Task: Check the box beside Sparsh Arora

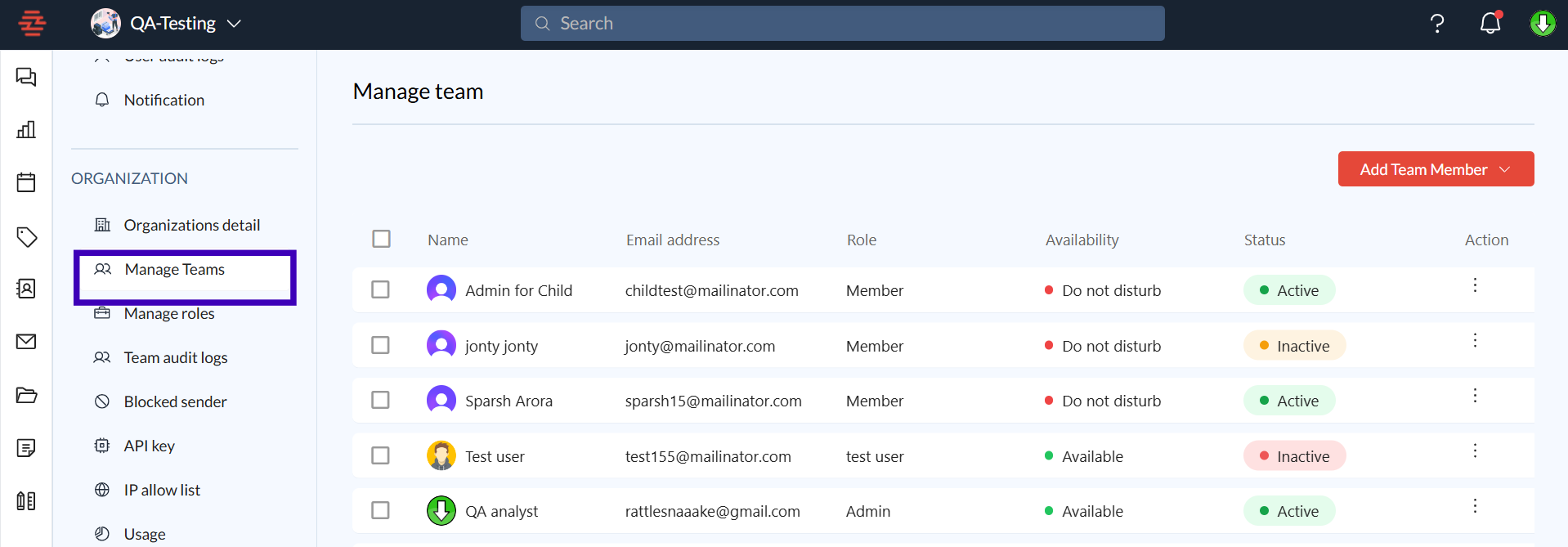Action: 380,400
